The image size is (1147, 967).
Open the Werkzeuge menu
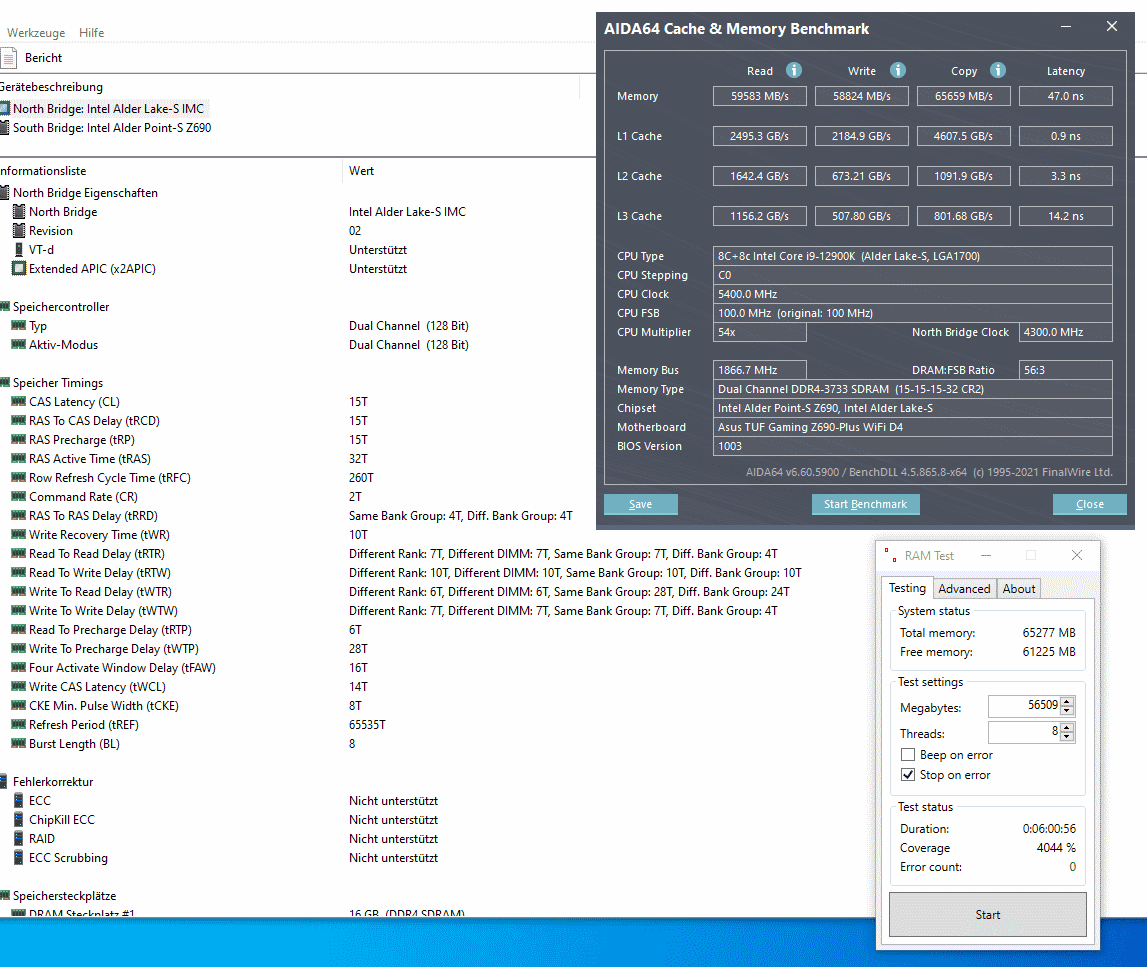coord(36,33)
